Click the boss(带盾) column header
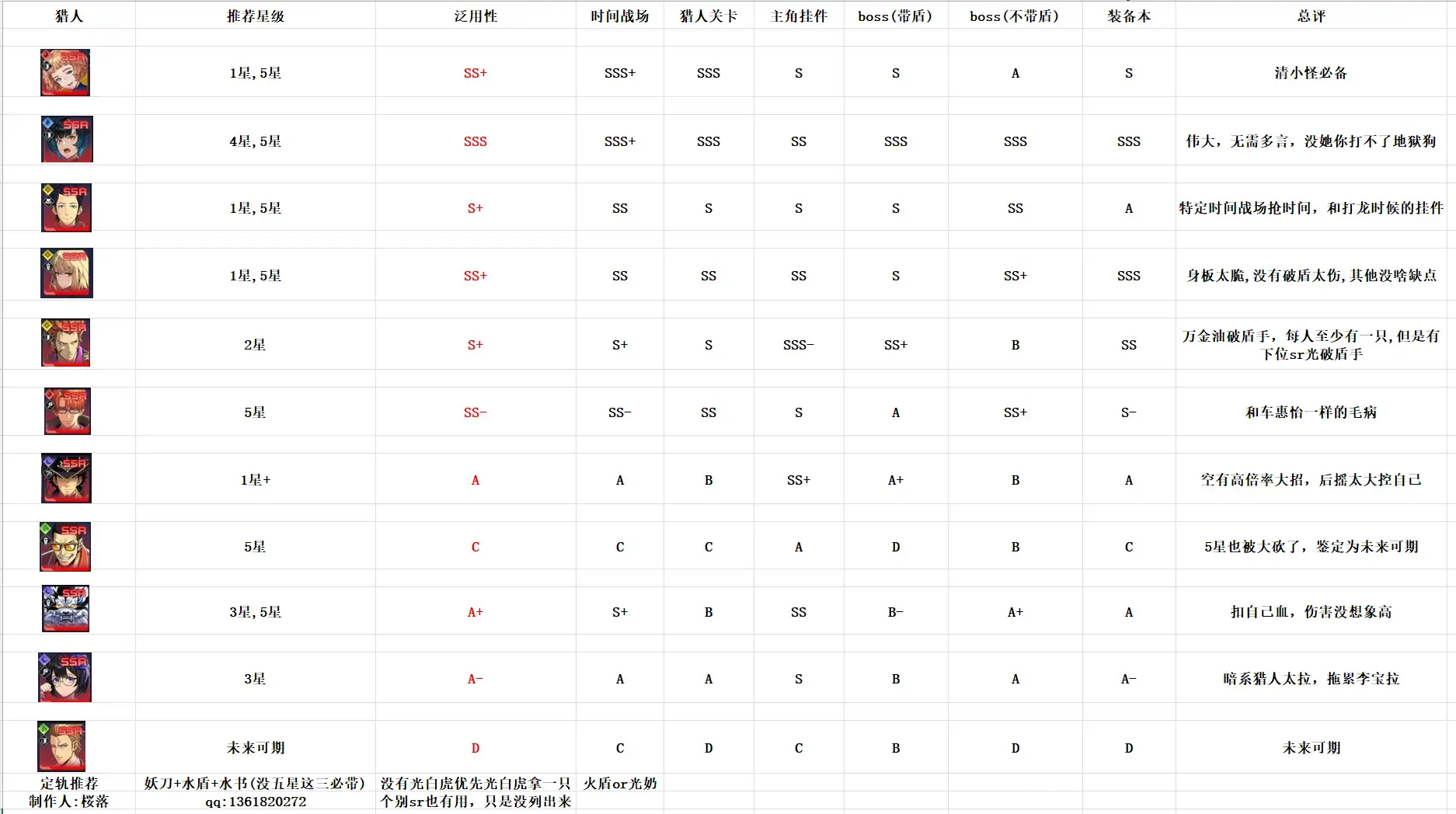Screen dimensions: 1456x814 tap(895, 15)
